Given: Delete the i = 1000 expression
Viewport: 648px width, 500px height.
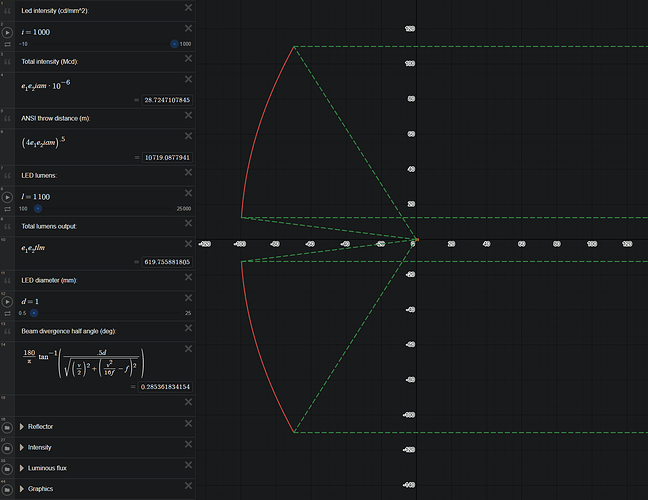Looking at the screenshot, I should coord(188,28).
